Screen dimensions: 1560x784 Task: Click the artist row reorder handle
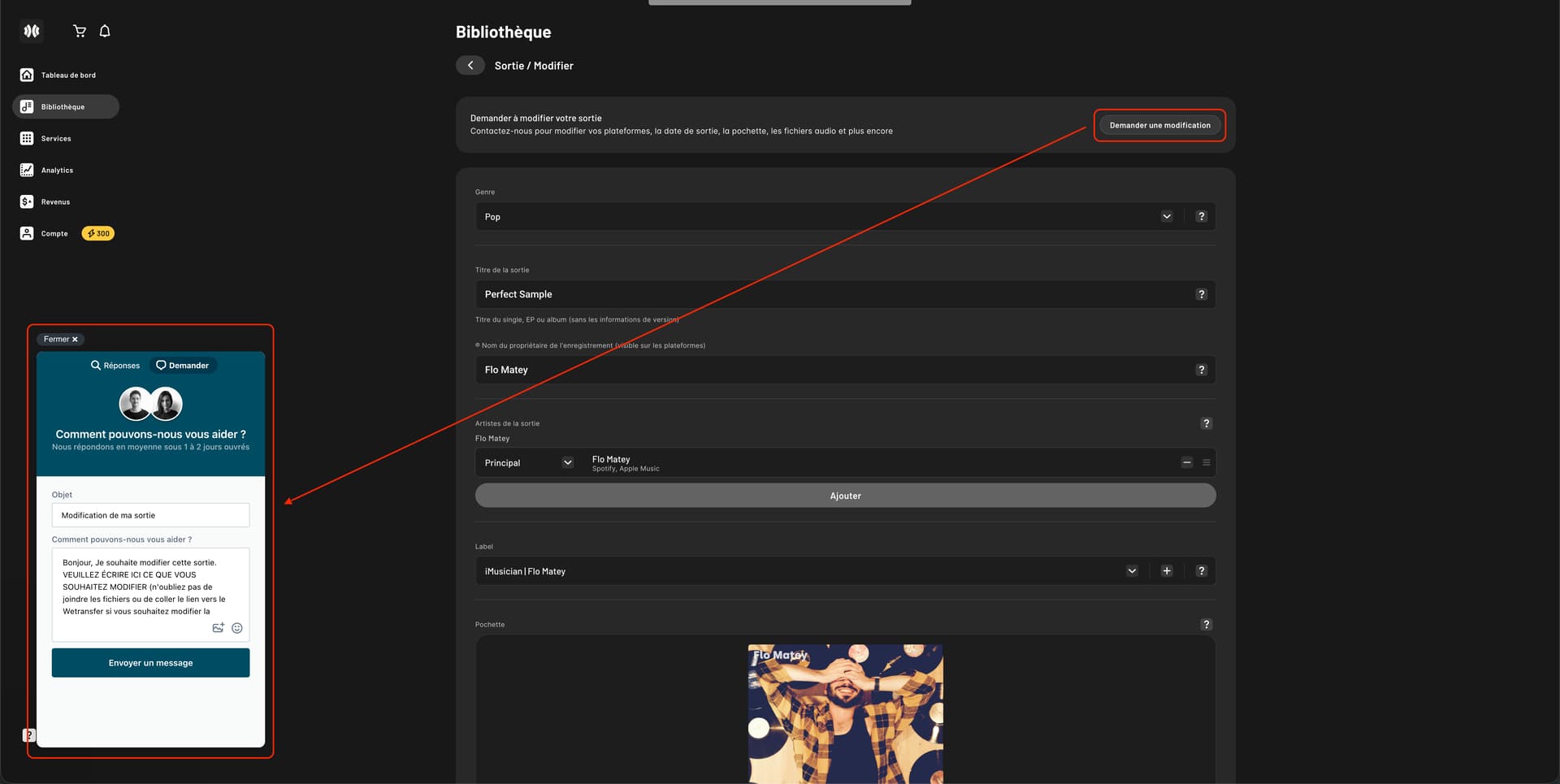point(1207,462)
